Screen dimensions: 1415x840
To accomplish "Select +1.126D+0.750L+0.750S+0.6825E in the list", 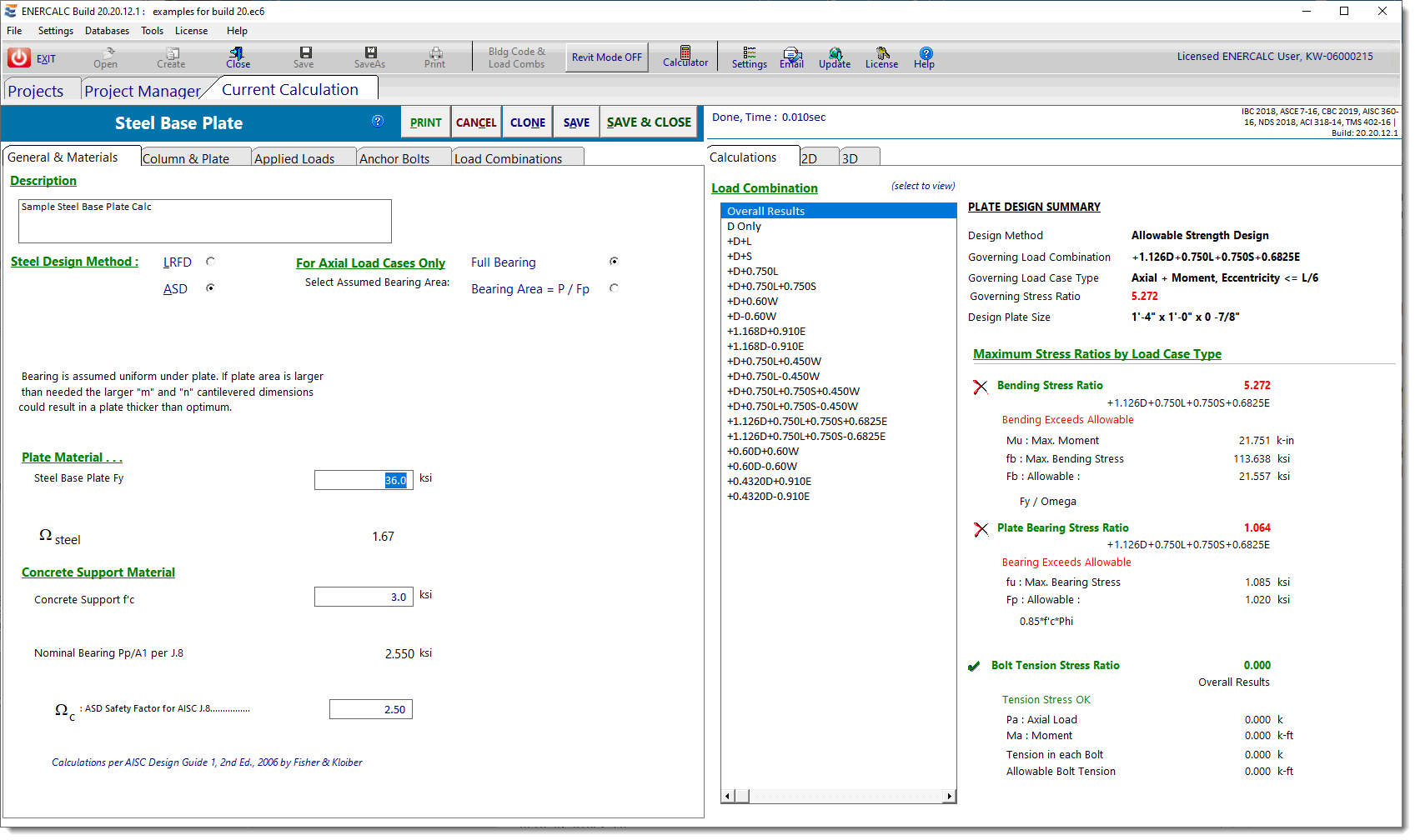I will click(839, 422).
